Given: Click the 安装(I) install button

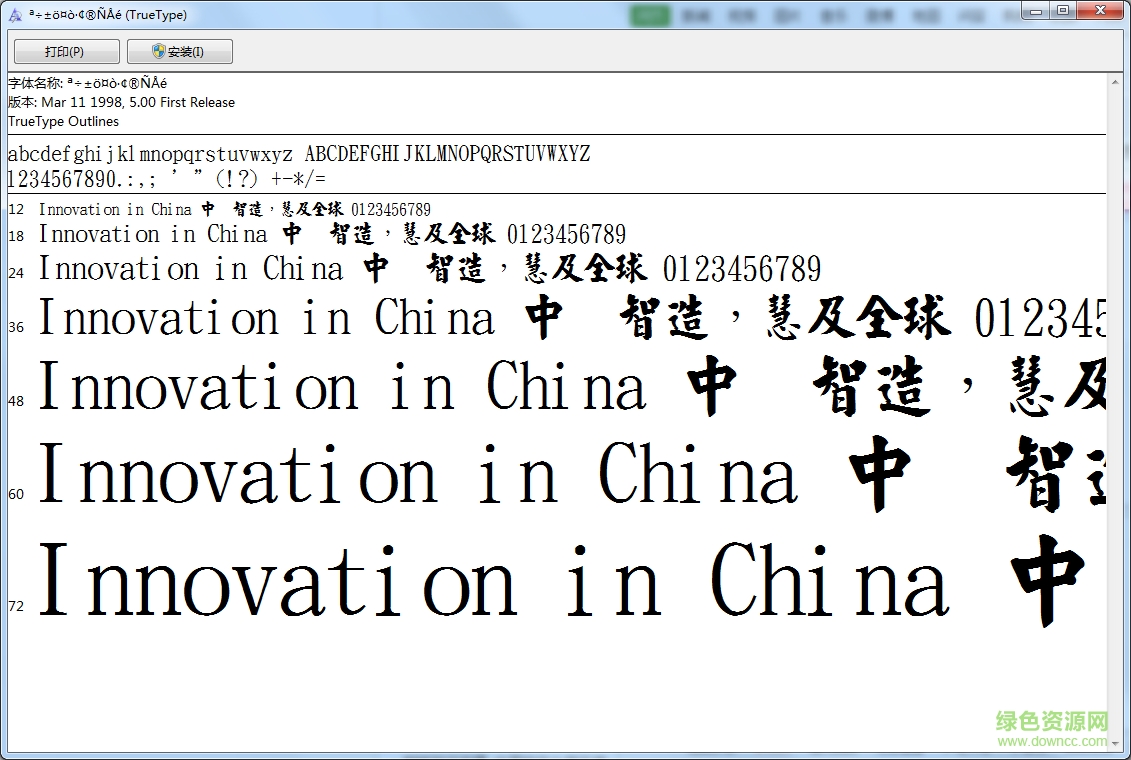Looking at the screenshot, I should click(x=180, y=50).
